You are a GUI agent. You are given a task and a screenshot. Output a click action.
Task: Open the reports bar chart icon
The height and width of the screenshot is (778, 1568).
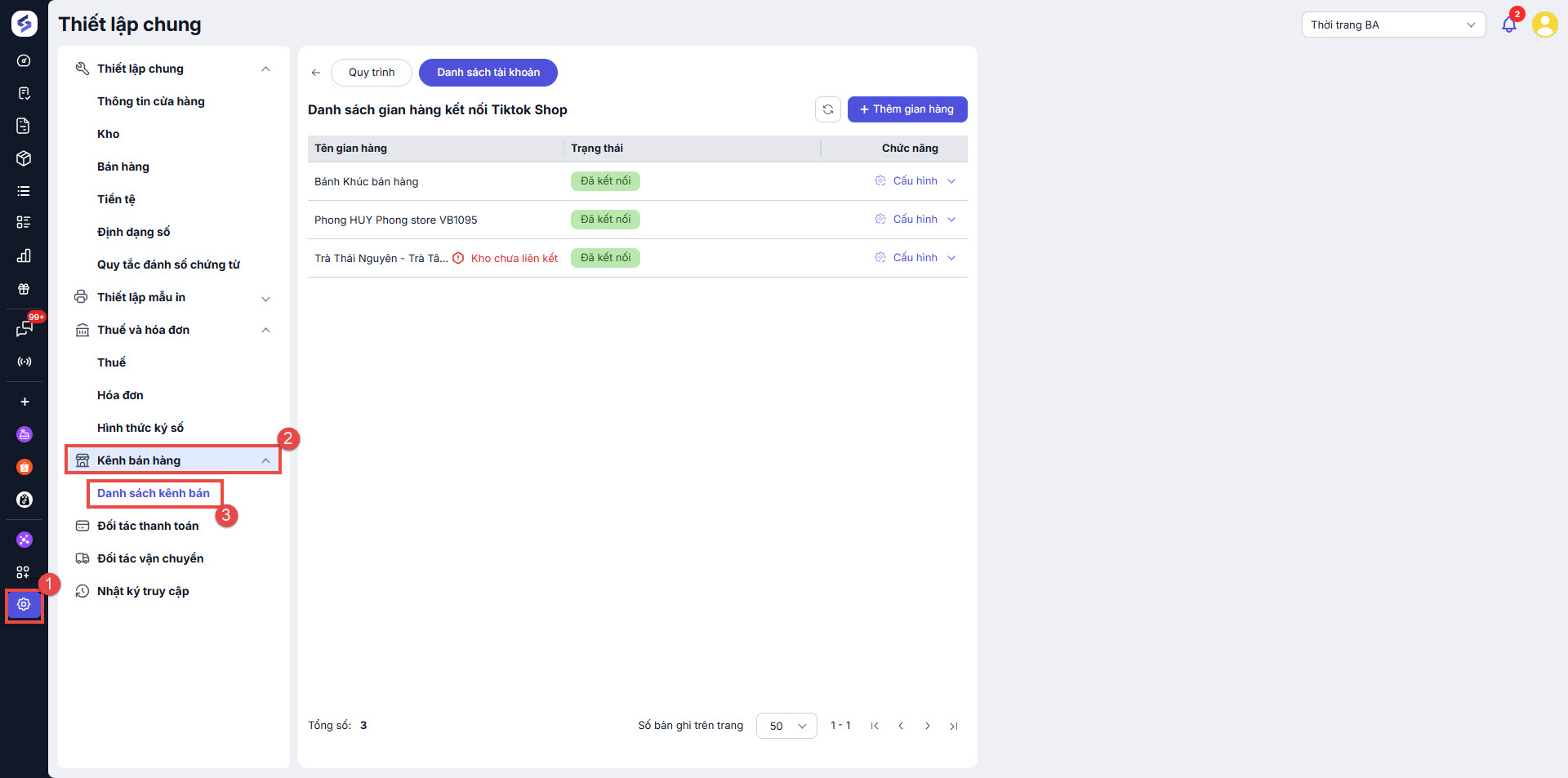(24, 256)
